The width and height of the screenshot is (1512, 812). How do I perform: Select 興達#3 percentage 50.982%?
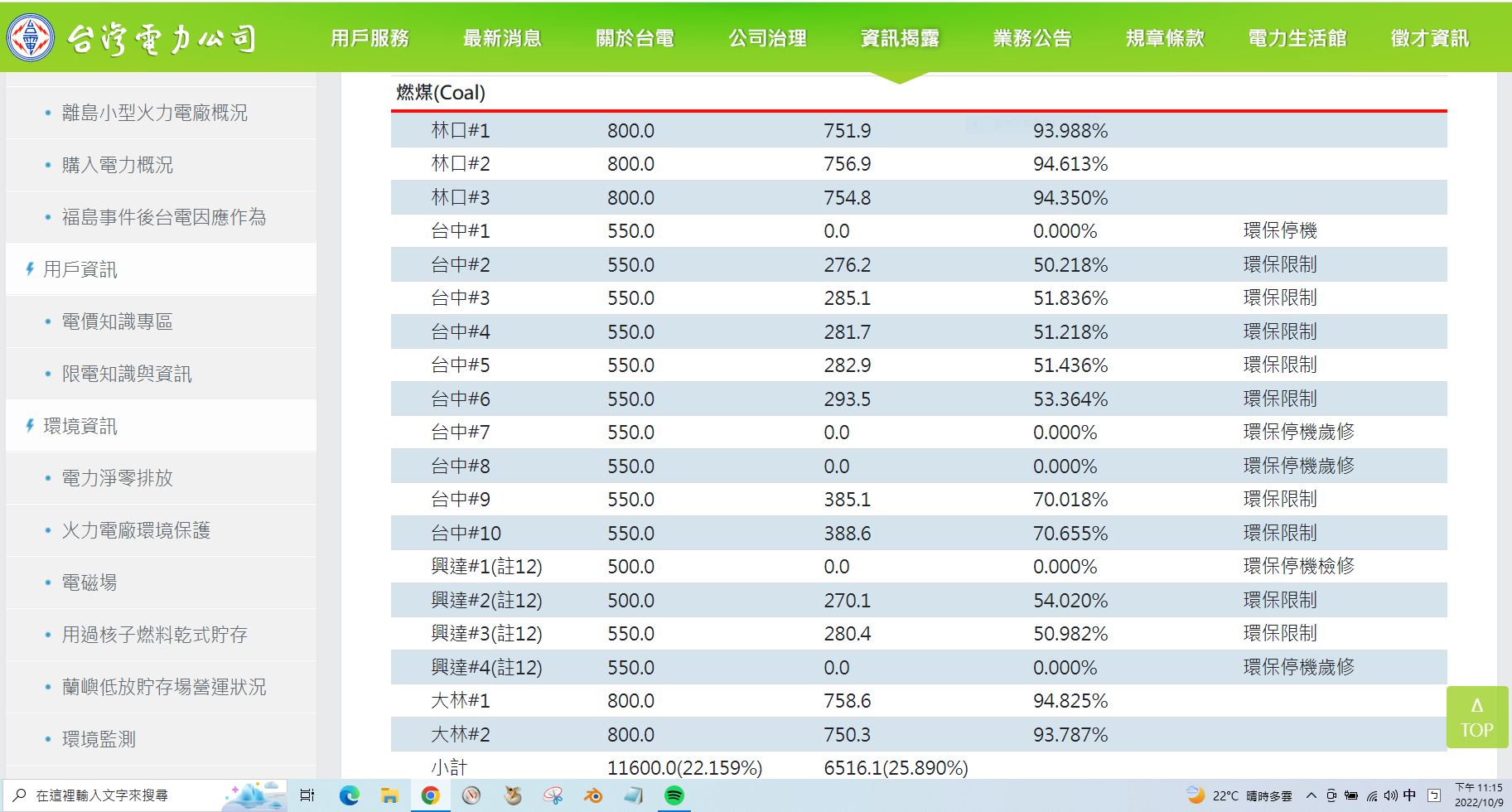(x=1070, y=634)
